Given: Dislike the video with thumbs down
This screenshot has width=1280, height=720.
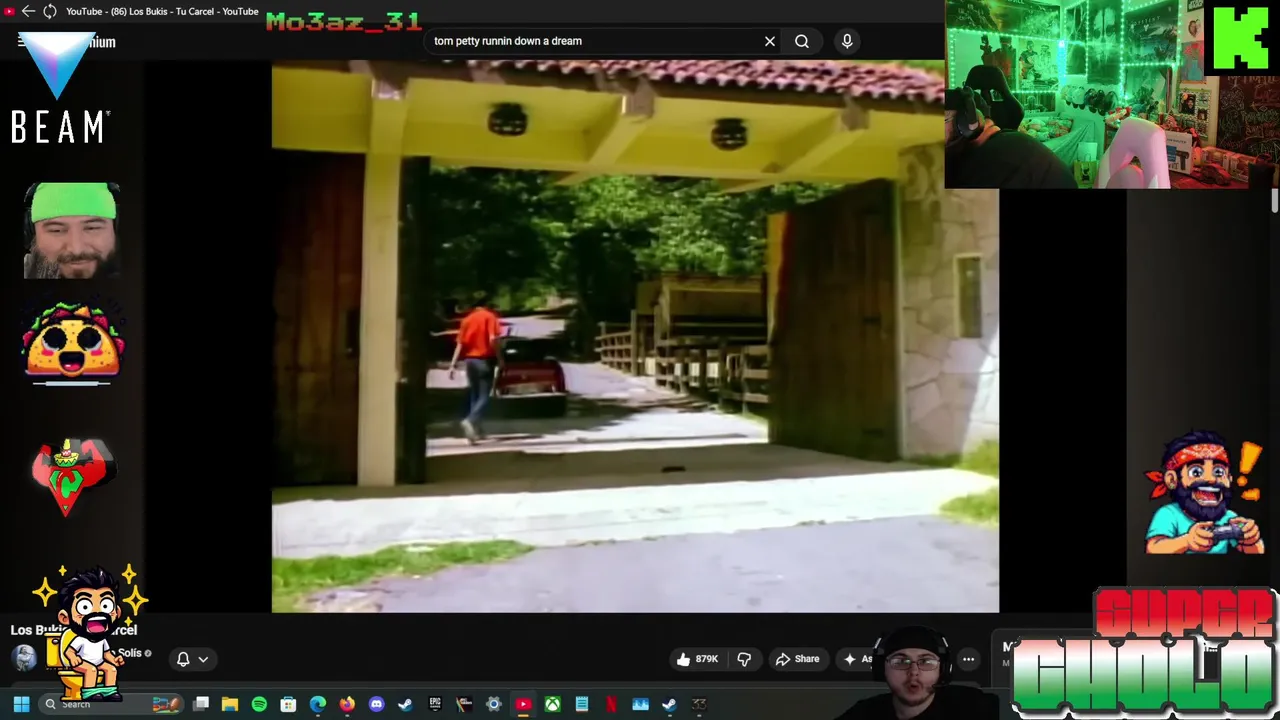Looking at the screenshot, I should pyautogui.click(x=744, y=659).
